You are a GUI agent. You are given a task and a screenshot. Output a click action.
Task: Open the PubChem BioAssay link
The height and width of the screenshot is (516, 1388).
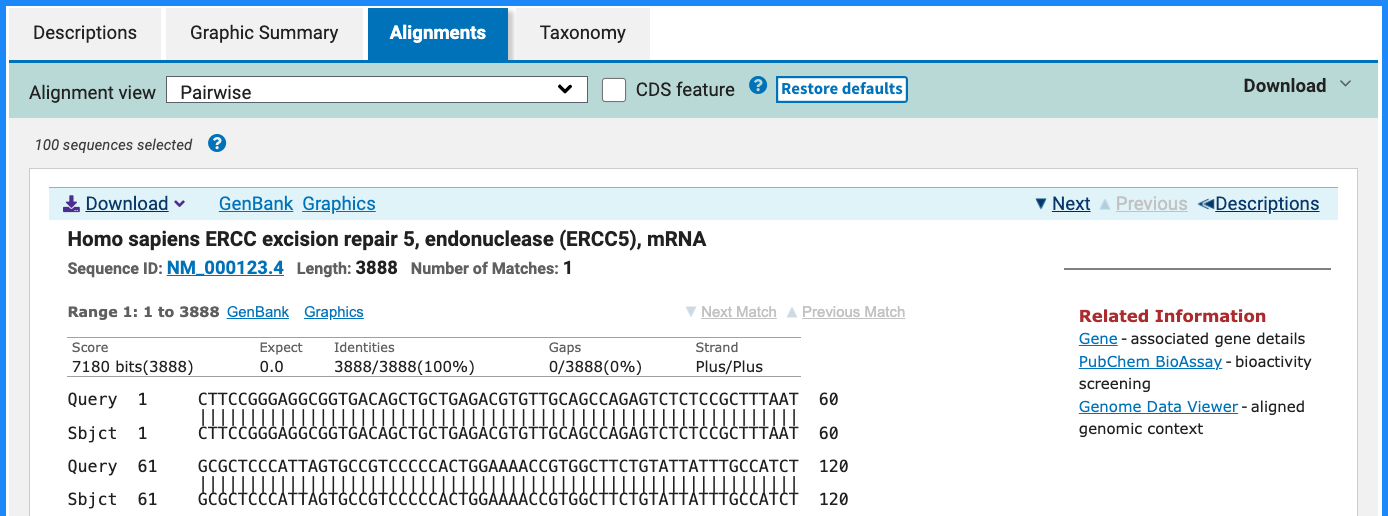(1150, 362)
